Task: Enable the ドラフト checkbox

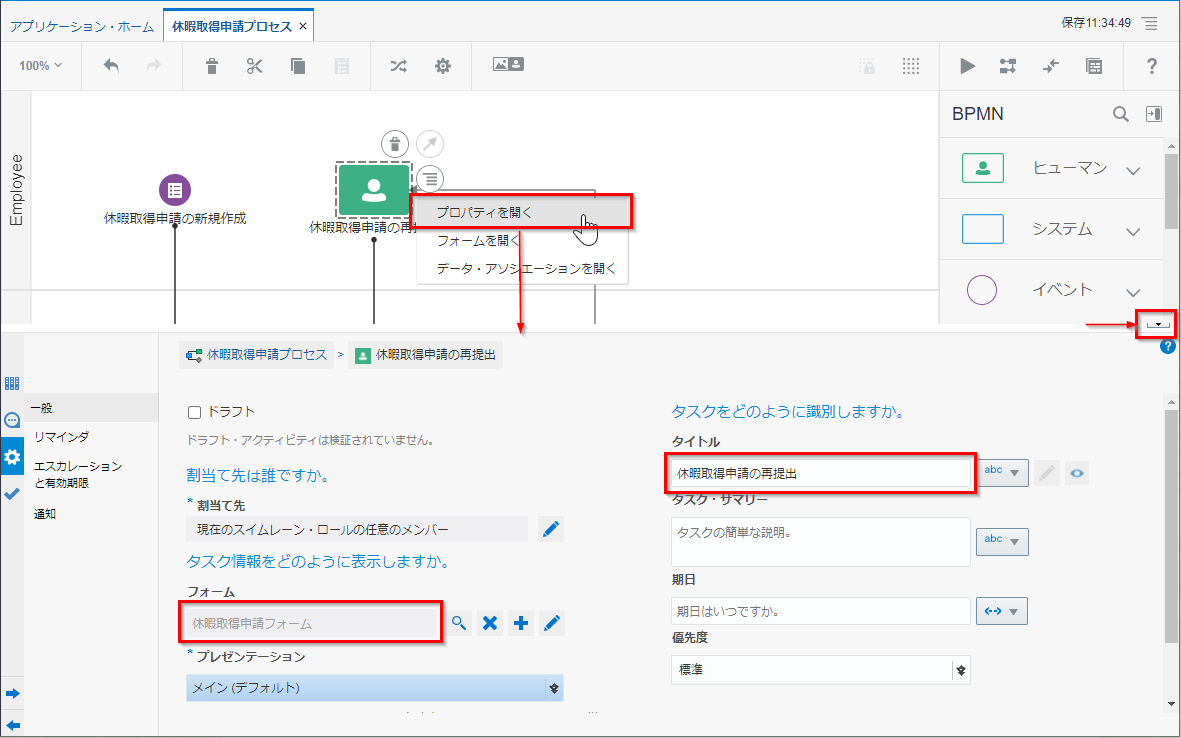Action: coord(195,412)
